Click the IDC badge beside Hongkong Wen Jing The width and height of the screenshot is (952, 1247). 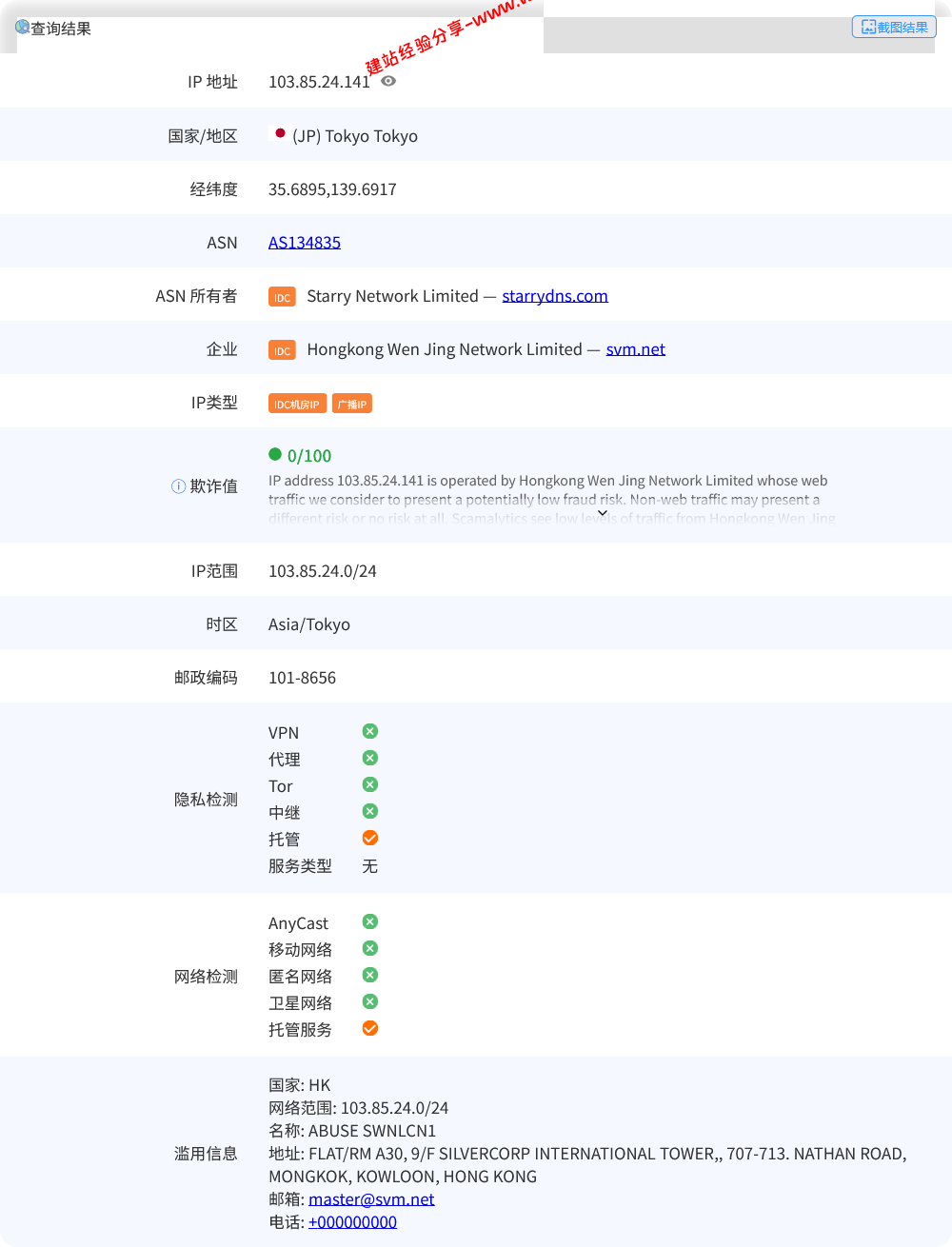point(282,350)
